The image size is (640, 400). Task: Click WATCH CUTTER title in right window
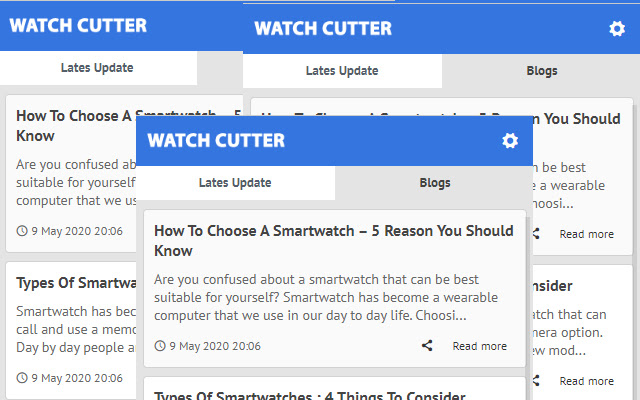[x=323, y=29]
